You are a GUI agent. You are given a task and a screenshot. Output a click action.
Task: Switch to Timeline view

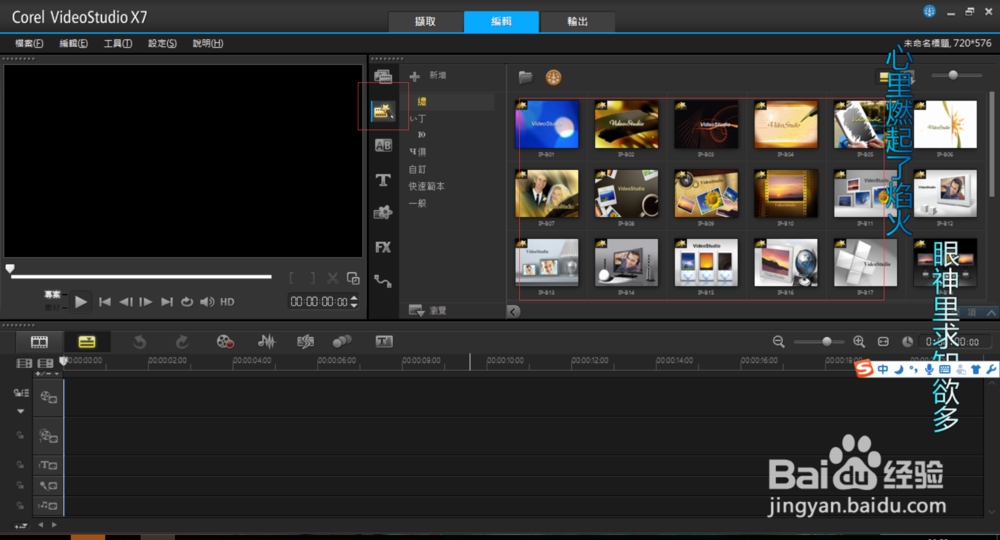tap(87, 342)
